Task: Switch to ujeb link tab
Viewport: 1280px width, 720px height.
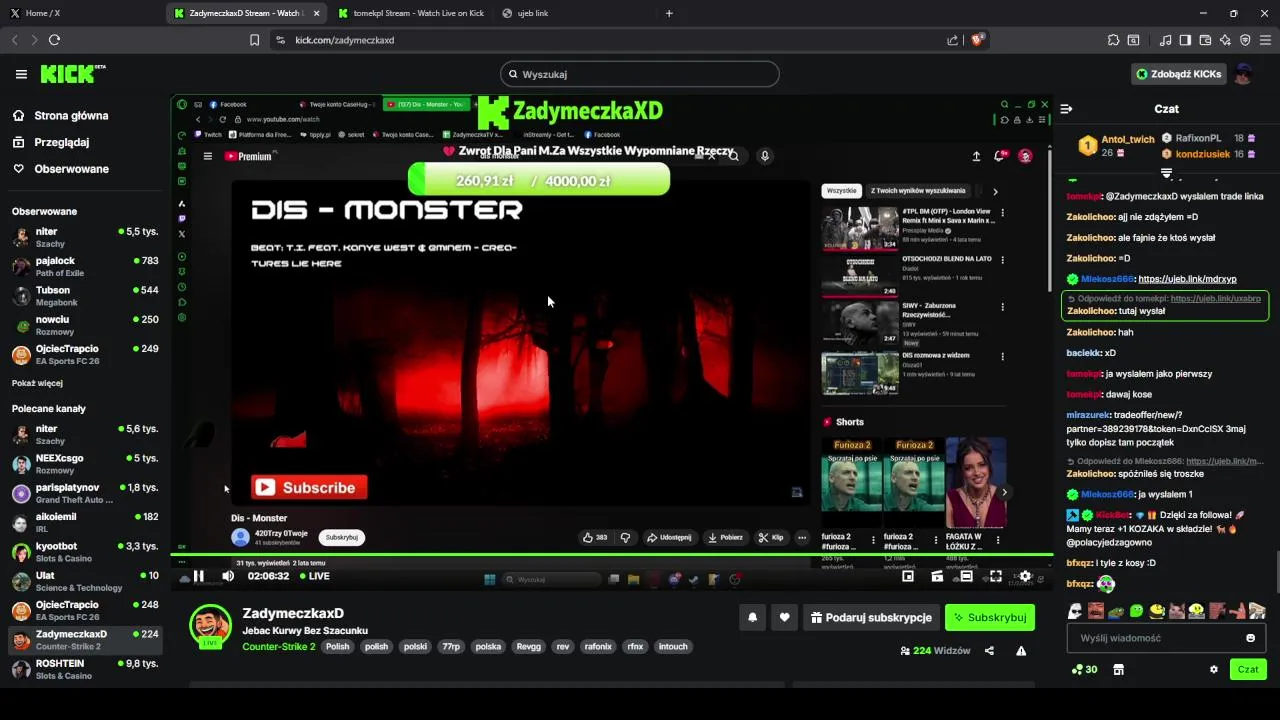Action: tap(533, 13)
